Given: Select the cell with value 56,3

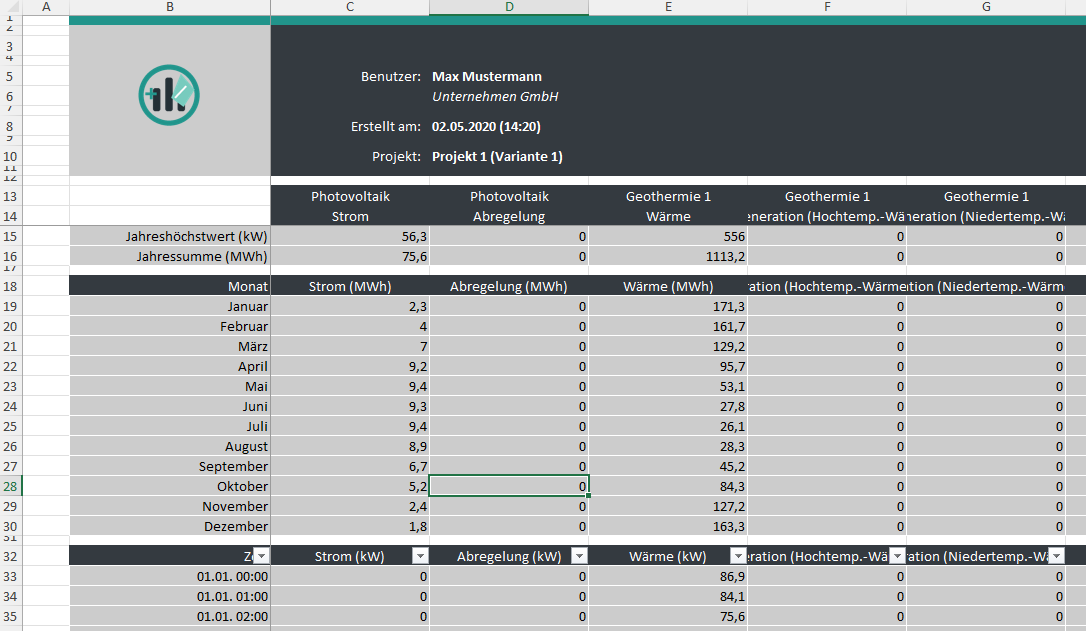Looking at the screenshot, I should tap(350, 236).
